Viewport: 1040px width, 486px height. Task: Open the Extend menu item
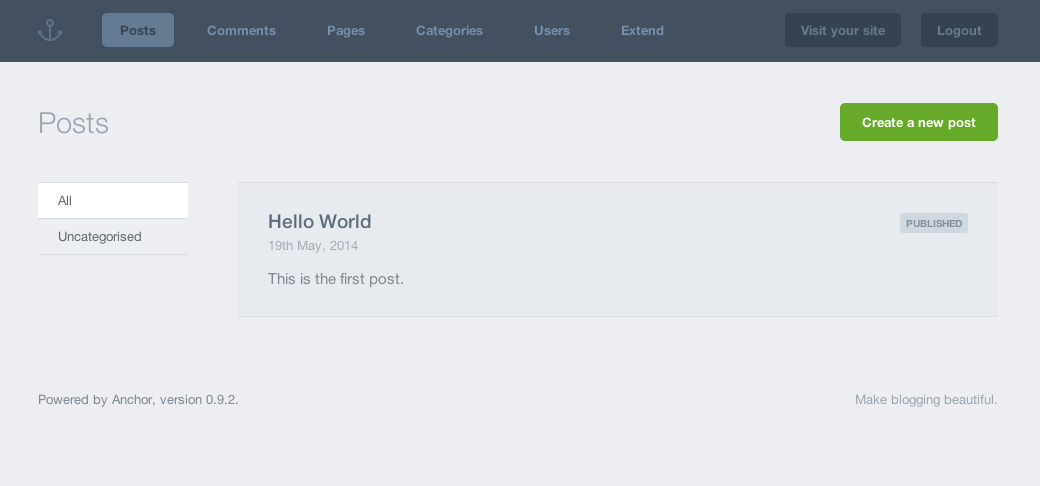coord(642,30)
